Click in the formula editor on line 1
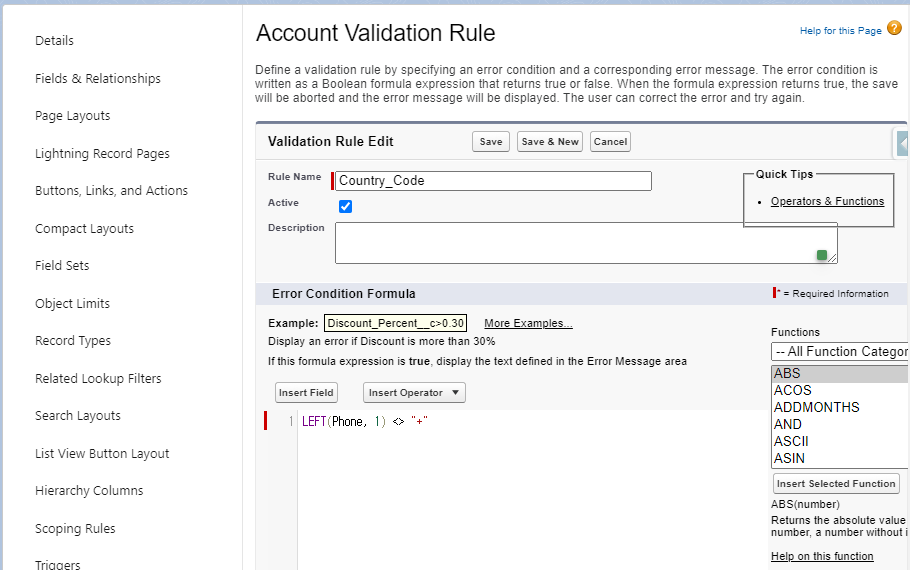 [533, 421]
